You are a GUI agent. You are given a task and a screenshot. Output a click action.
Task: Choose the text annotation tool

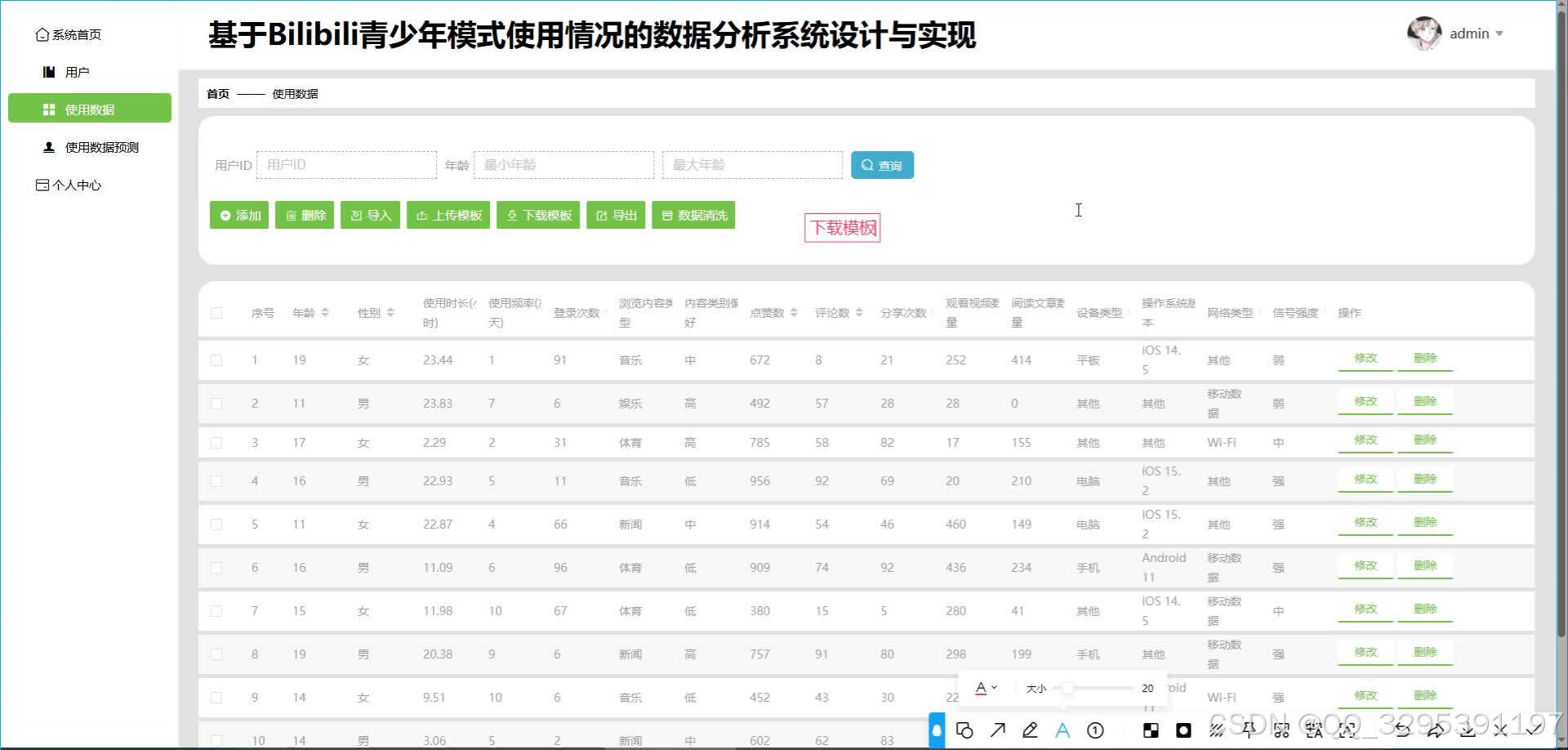click(1062, 730)
